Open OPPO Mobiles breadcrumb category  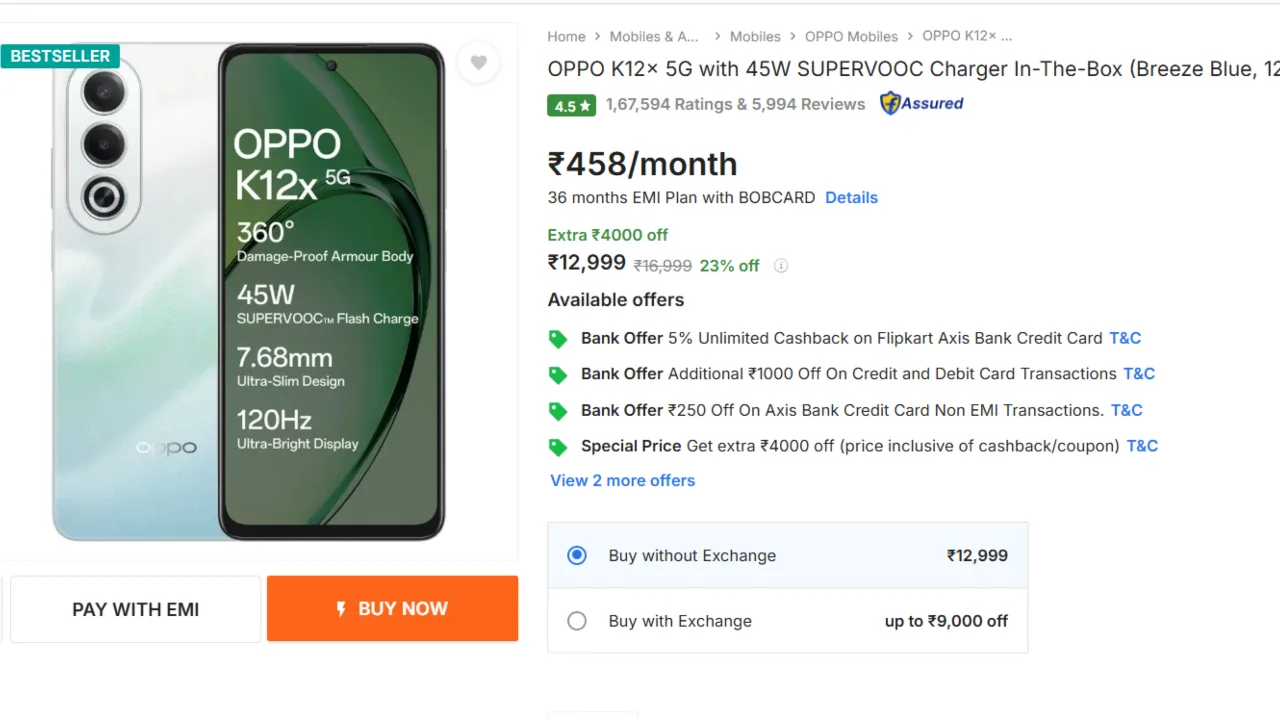tap(851, 36)
